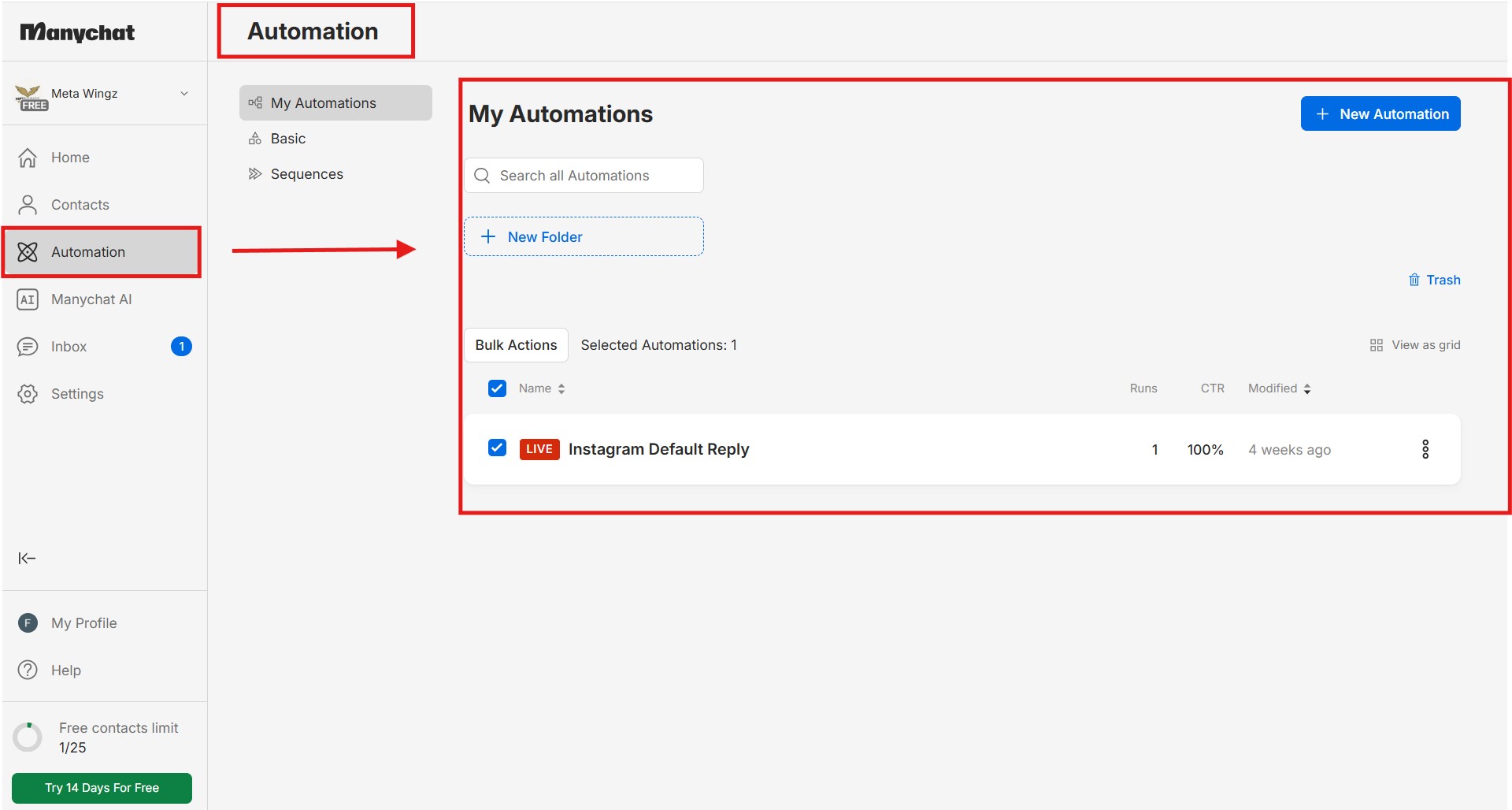1512x810 pixels.
Task: Click the Help question mark icon
Action: pos(28,671)
